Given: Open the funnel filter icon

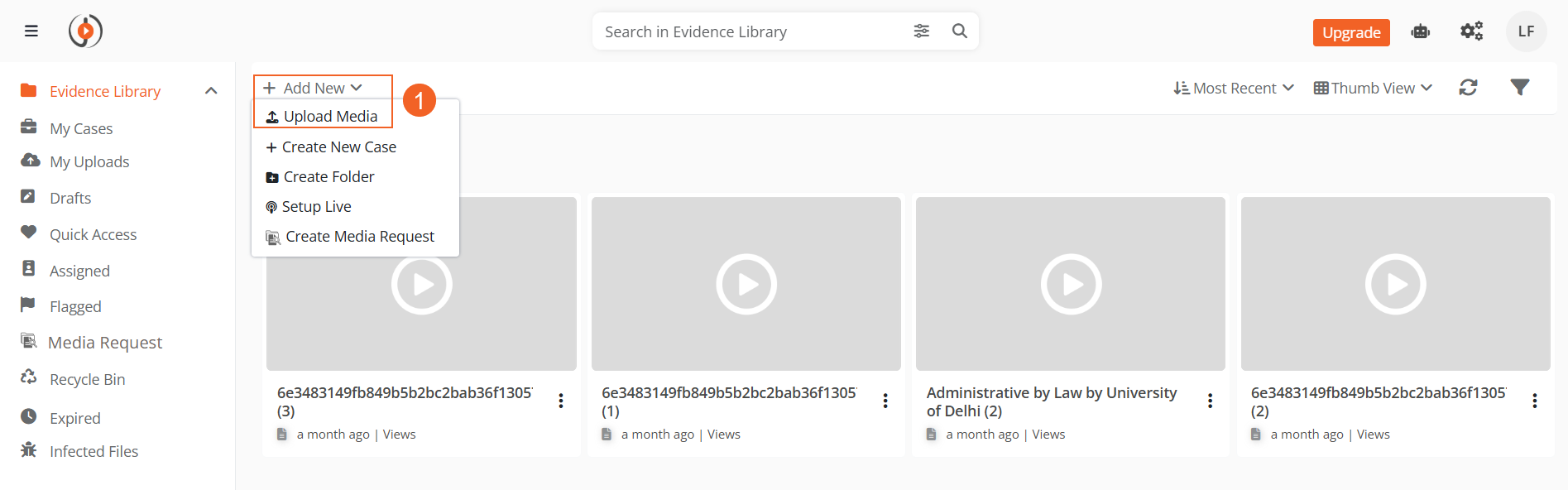Looking at the screenshot, I should (x=1519, y=88).
